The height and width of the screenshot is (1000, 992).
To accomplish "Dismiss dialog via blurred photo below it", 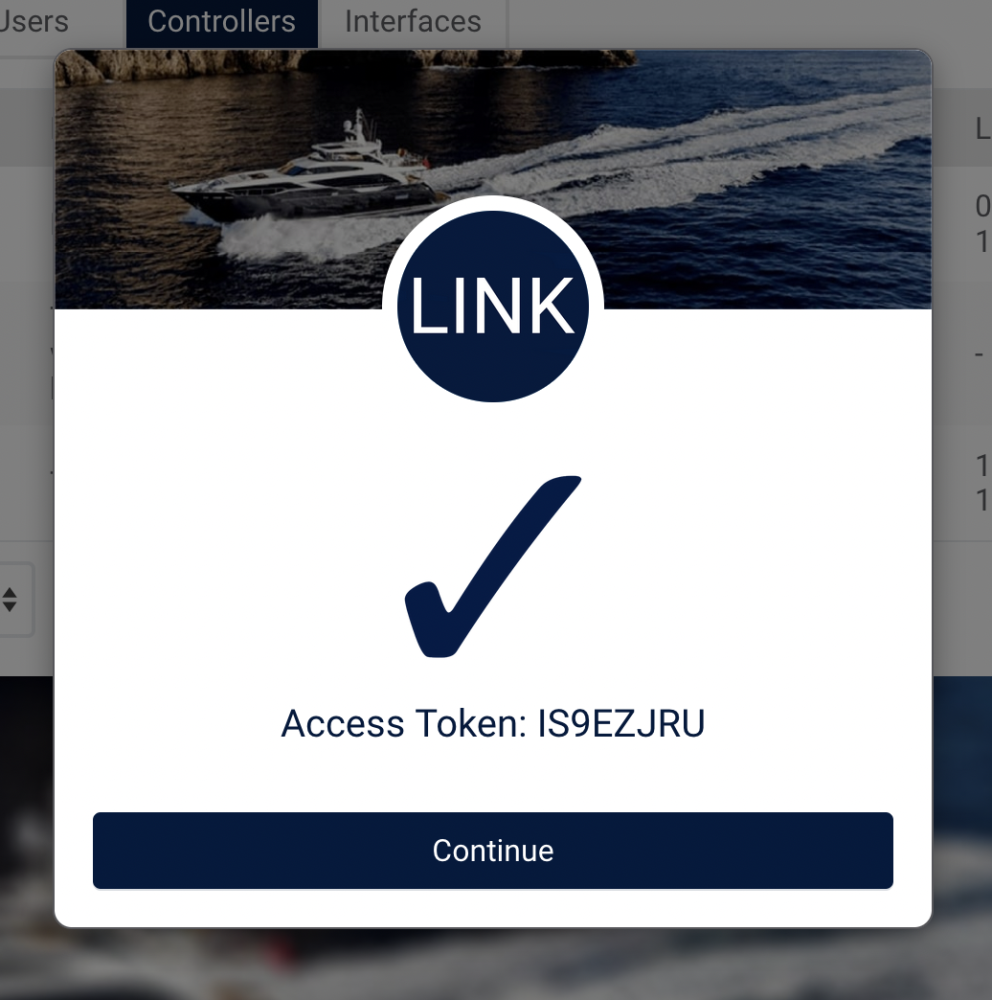I will [x=492, y=963].
